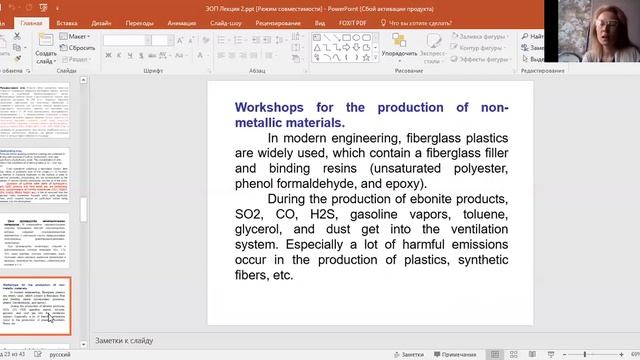640x360 pixels.
Task: Toggle Justify paragraph alignment
Action: click(x=254, y=55)
